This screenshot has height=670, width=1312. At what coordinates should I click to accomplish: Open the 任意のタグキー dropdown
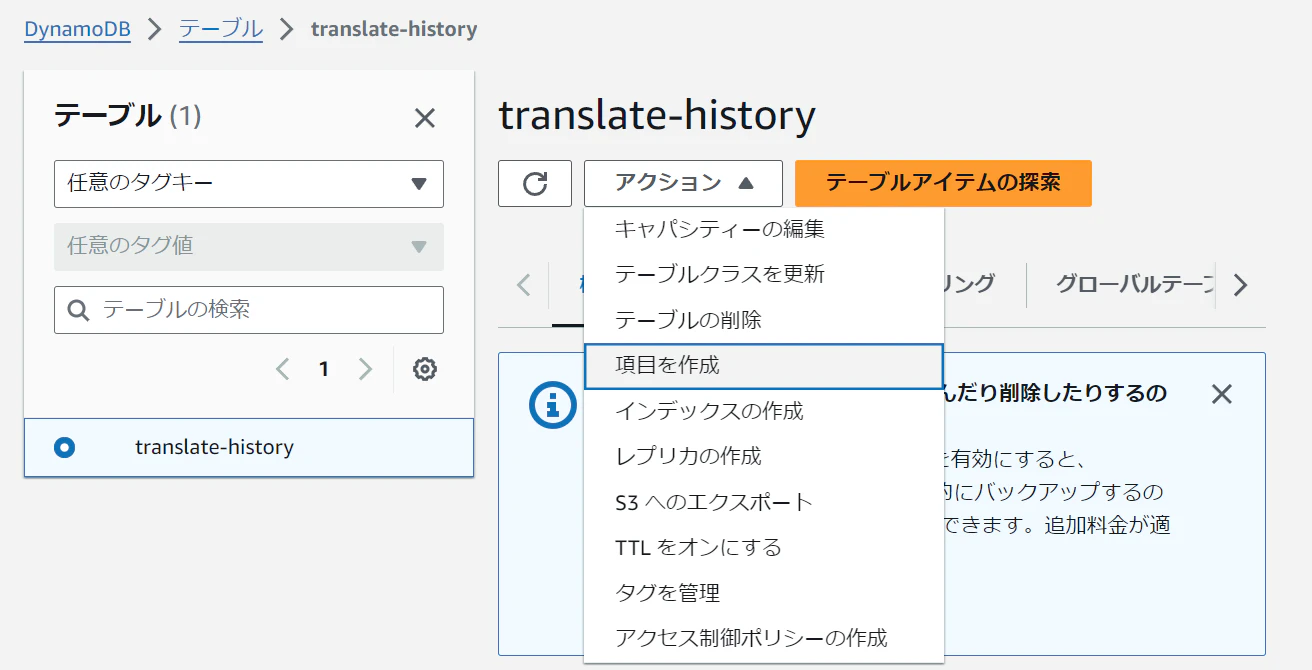[x=249, y=184]
